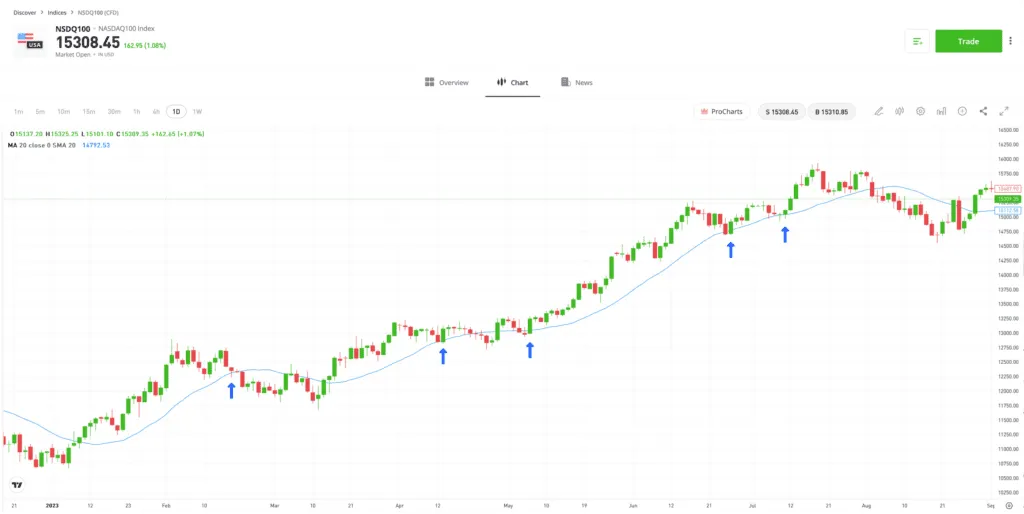Image resolution: width=1024 pixels, height=514 pixels.
Task: Click the add/compare plus circle icon
Action: [962, 112]
